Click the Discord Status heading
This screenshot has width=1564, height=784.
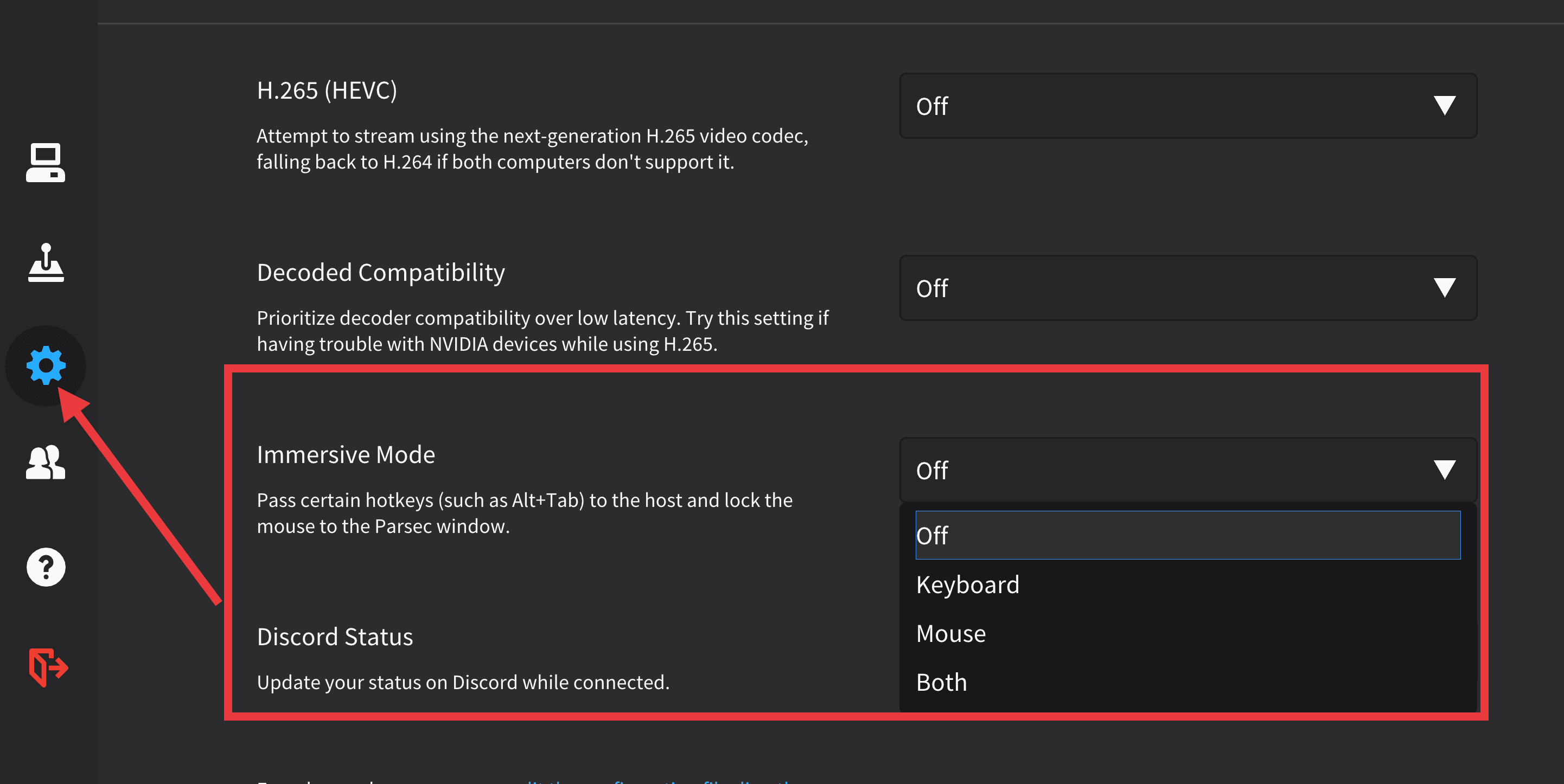click(x=335, y=637)
